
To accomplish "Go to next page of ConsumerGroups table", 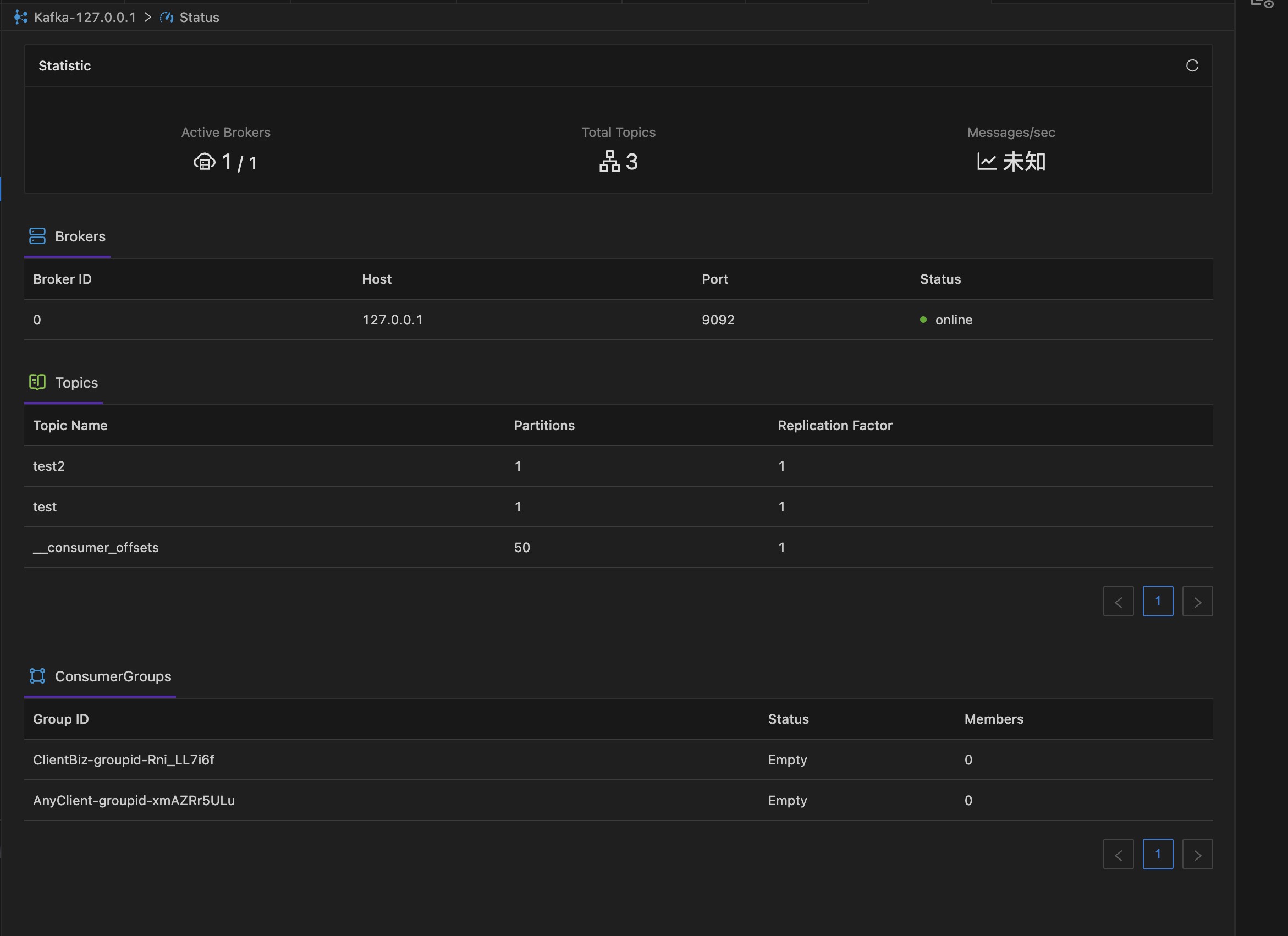I will [x=1197, y=854].
